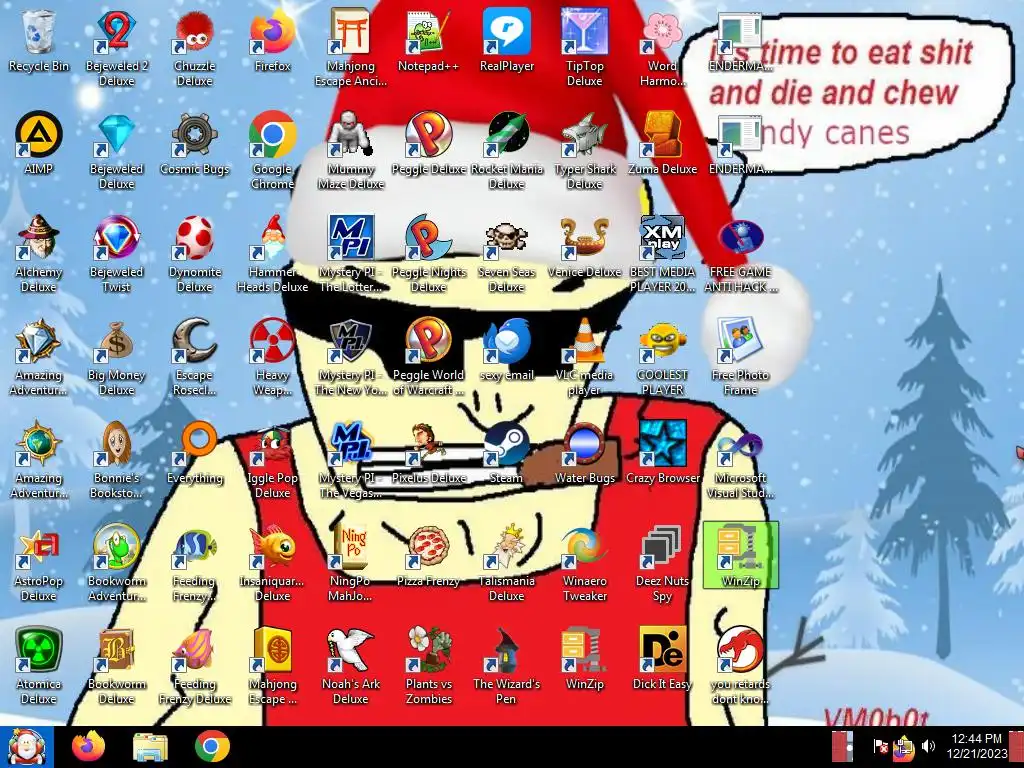
Task: Select the Crazy Browser star icon
Action: point(662,453)
